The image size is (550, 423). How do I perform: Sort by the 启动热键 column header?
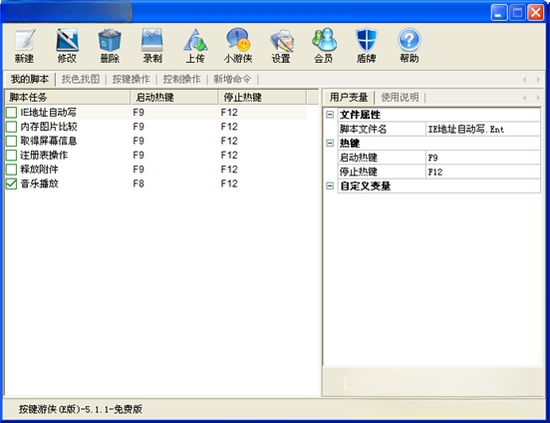[x=174, y=97]
